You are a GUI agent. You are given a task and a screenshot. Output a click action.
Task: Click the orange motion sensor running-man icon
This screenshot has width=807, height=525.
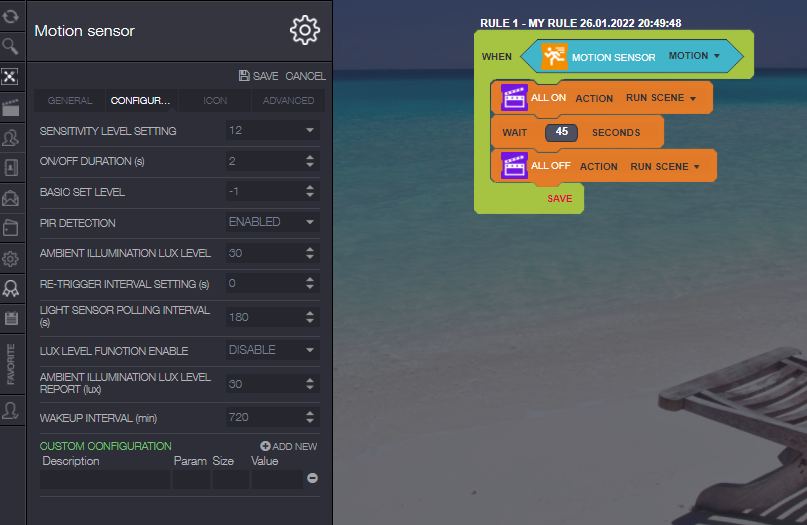pyautogui.click(x=554, y=57)
